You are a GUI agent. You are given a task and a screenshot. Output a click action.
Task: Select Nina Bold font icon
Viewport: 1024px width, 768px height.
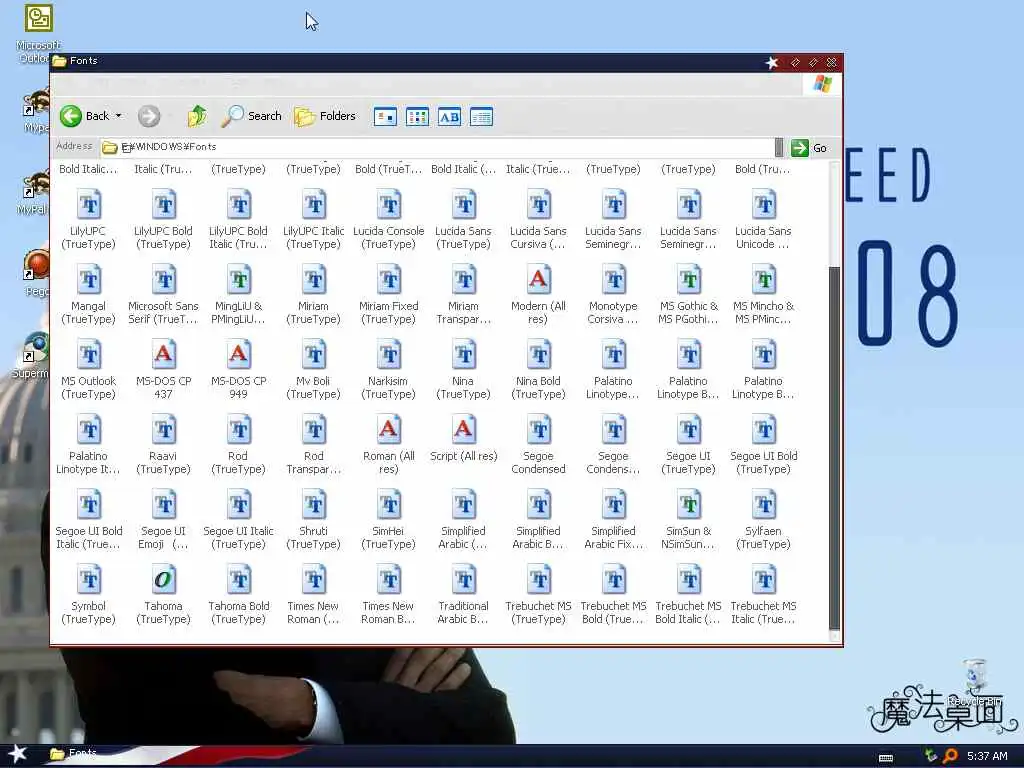click(539, 355)
